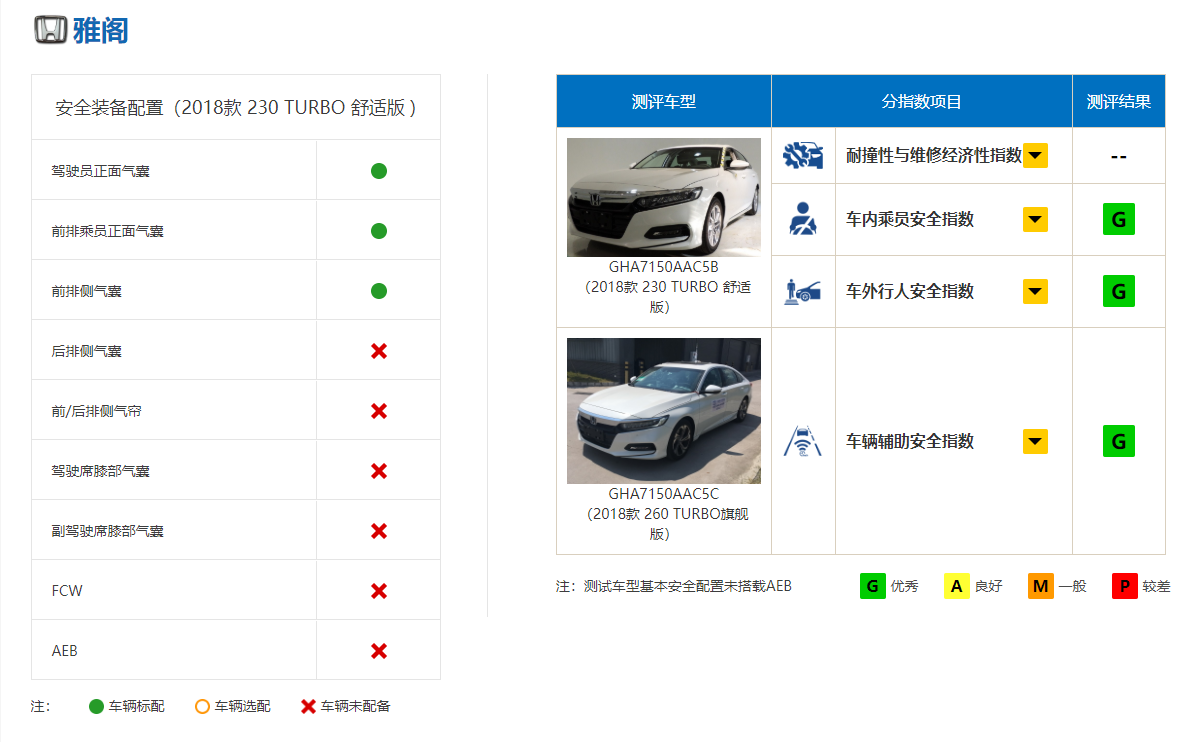Click the green dot for 驾驶员正面气囊
This screenshot has height=742, width=1199.
379,171
